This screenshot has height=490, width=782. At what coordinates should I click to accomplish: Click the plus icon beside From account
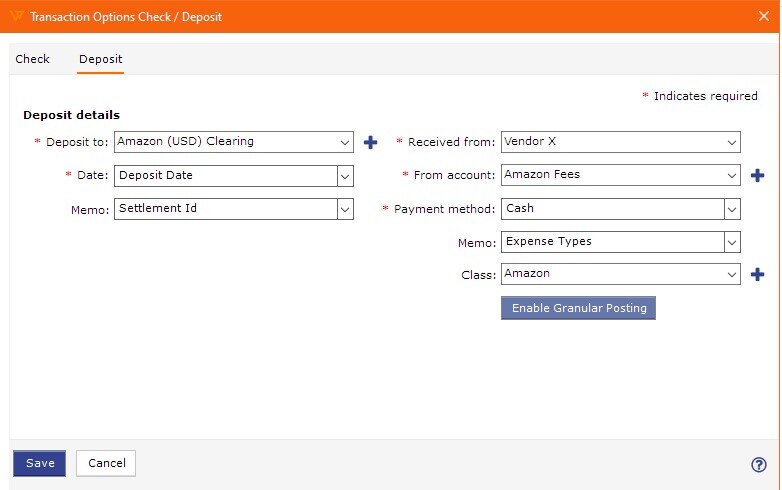(x=757, y=175)
